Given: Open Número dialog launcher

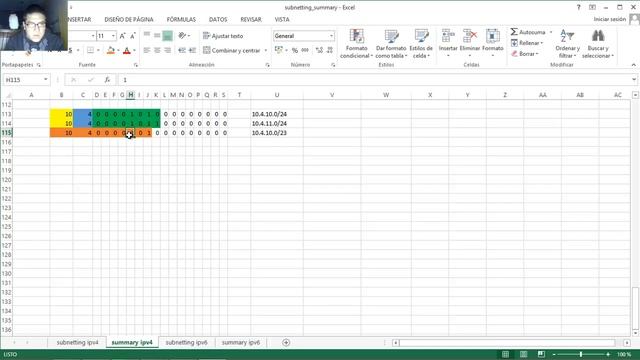Looking at the screenshot, I should [333, 65].
